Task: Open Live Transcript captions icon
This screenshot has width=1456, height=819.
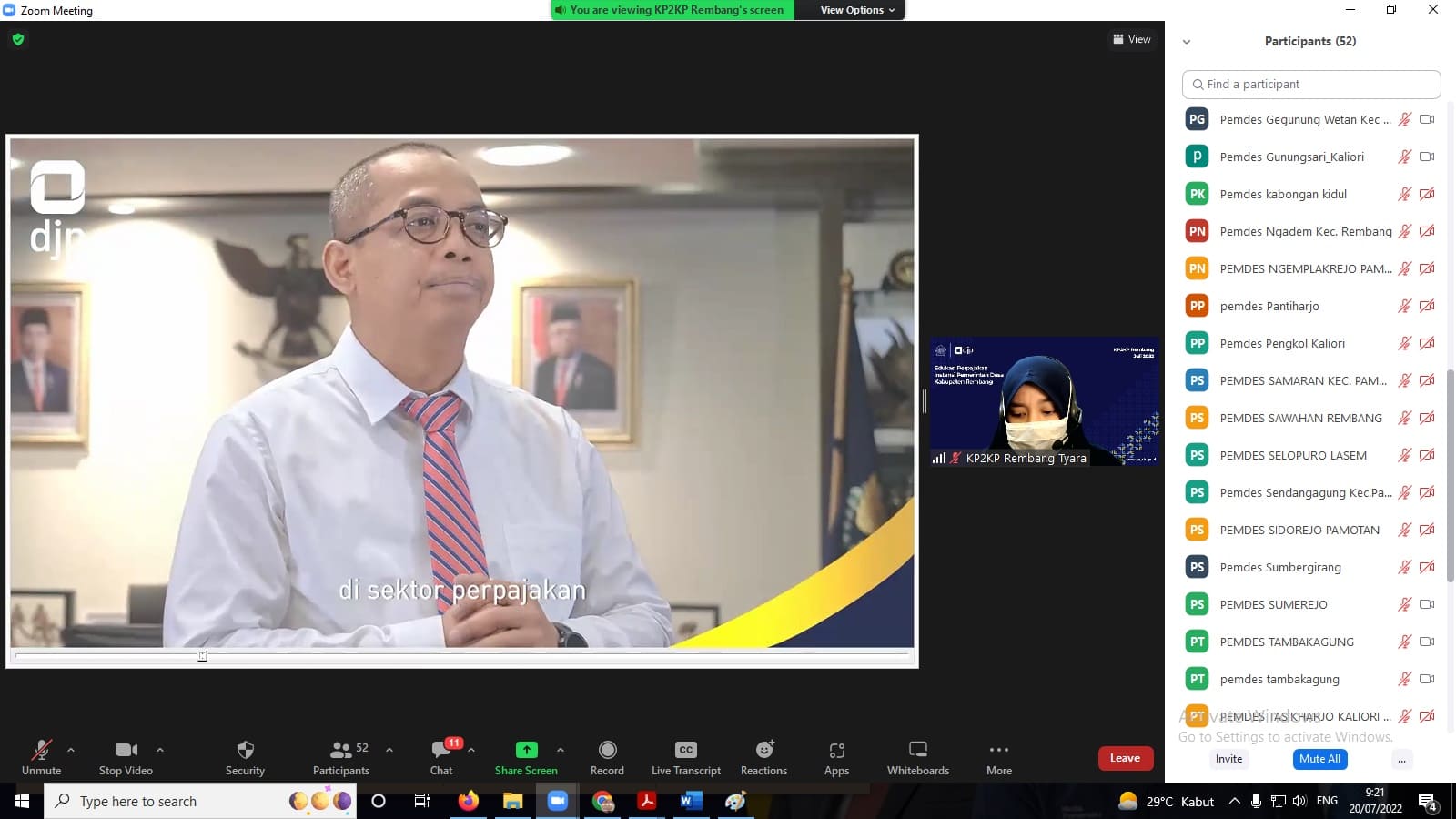Action: (x=685, y=750)
